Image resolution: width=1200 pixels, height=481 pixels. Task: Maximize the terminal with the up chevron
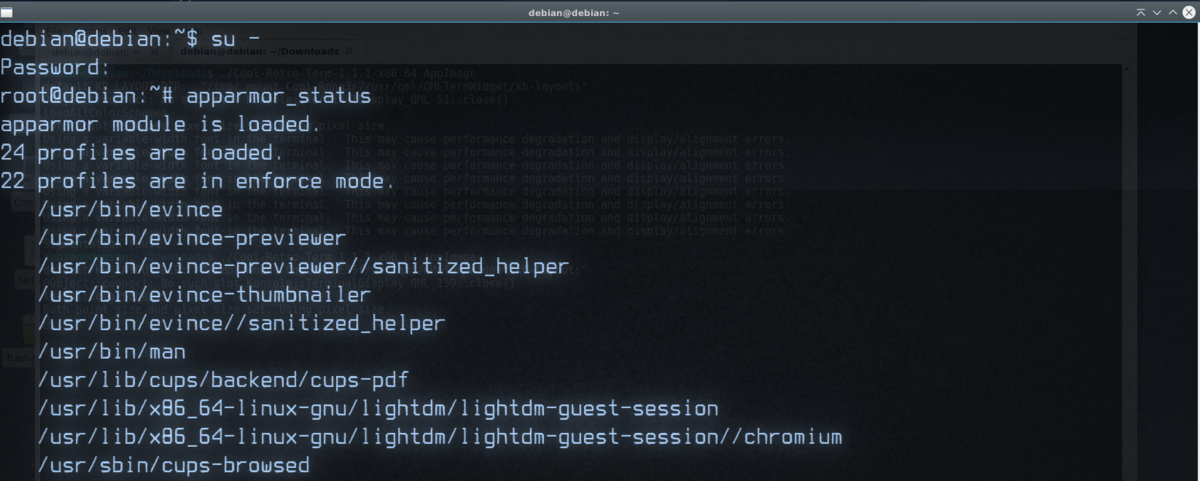1174,11
